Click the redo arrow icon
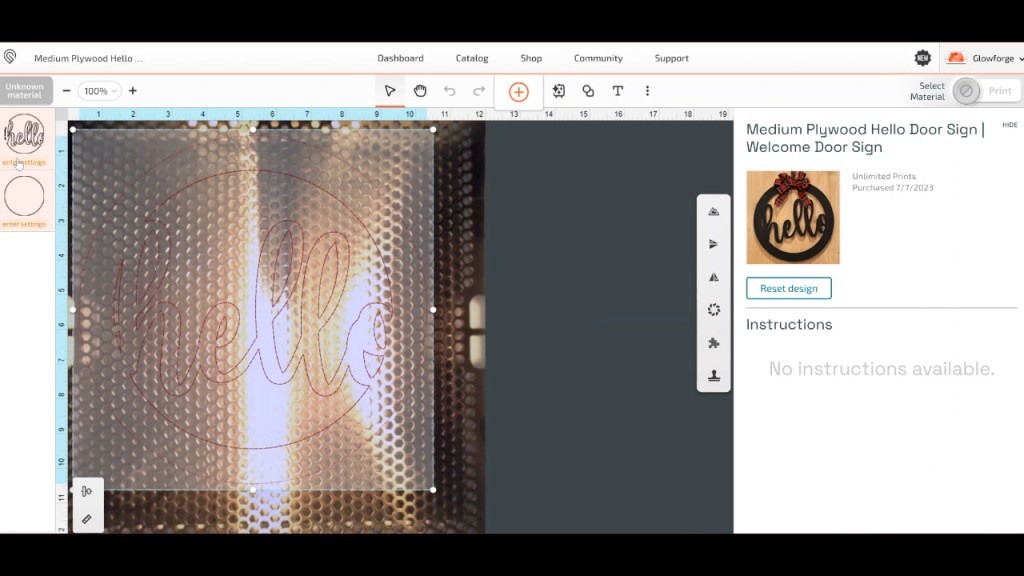The width and height of the screenshot is (1024, 576). tap(479, 91)
